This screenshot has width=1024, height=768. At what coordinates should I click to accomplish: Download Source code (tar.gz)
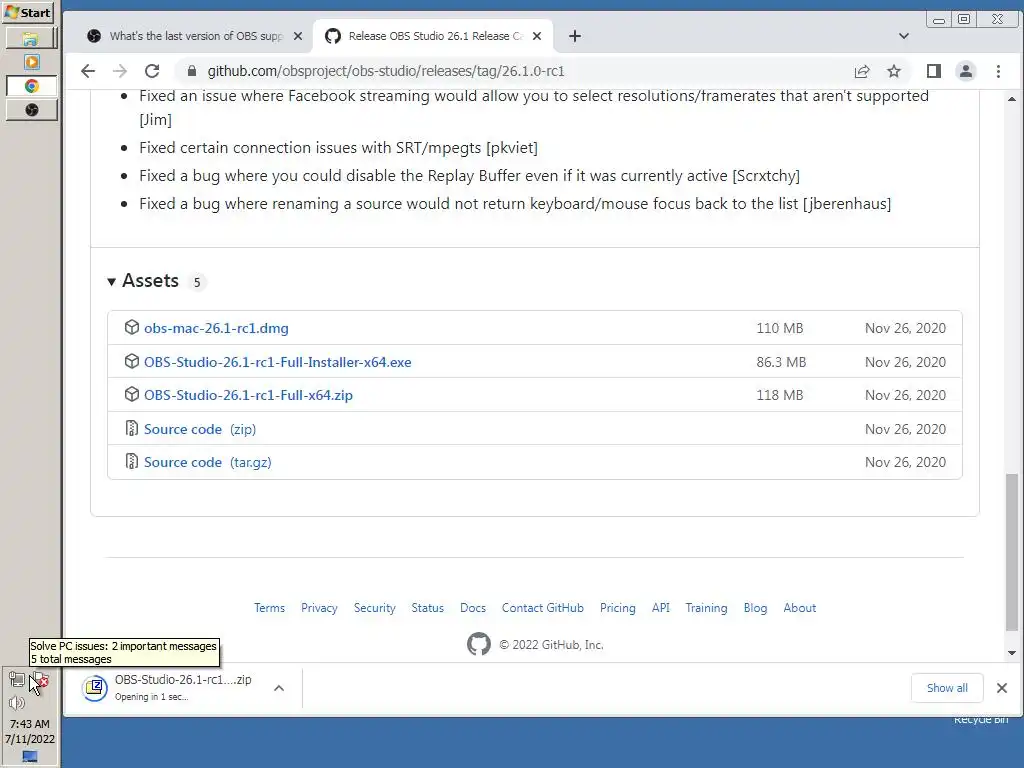coord(208,462)
